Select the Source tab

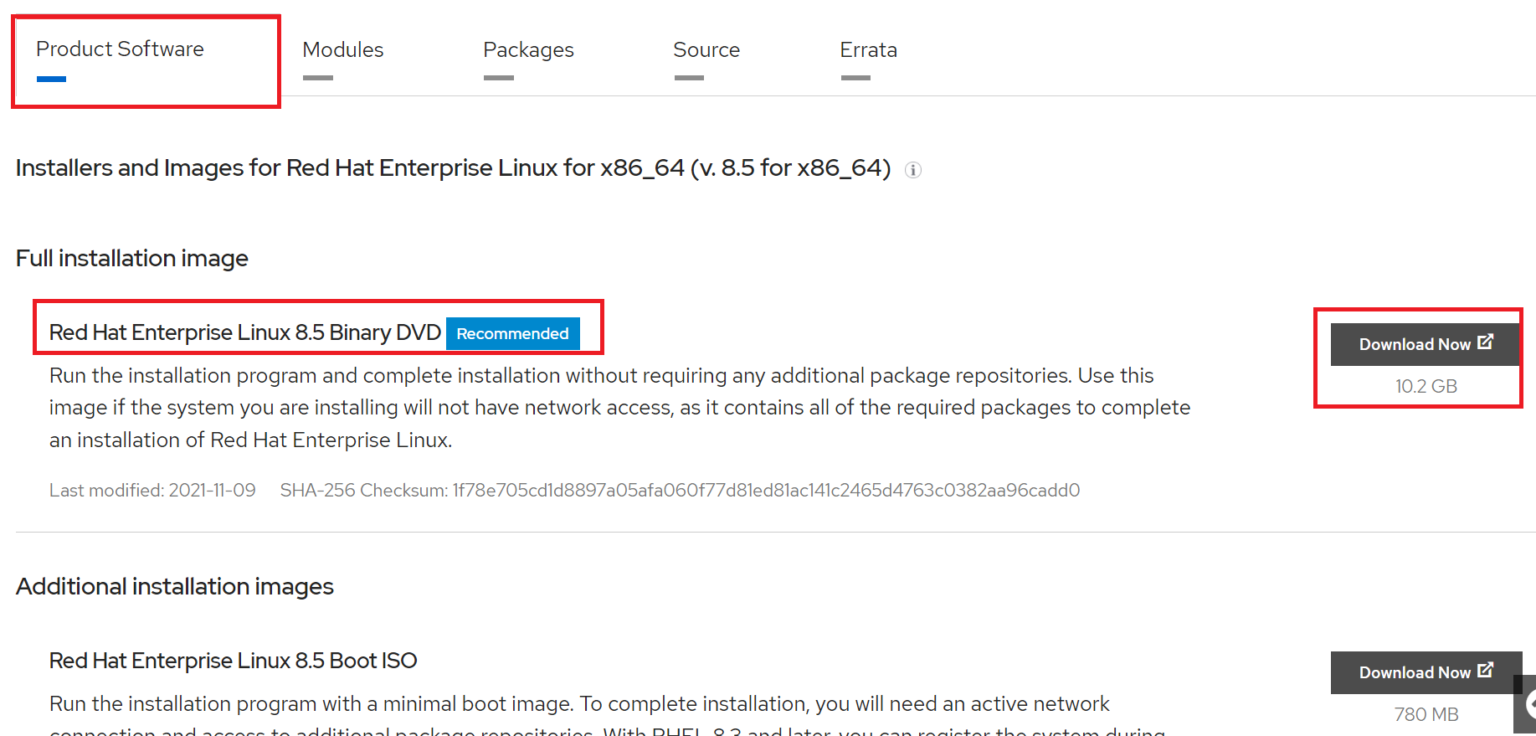[707, 49]
